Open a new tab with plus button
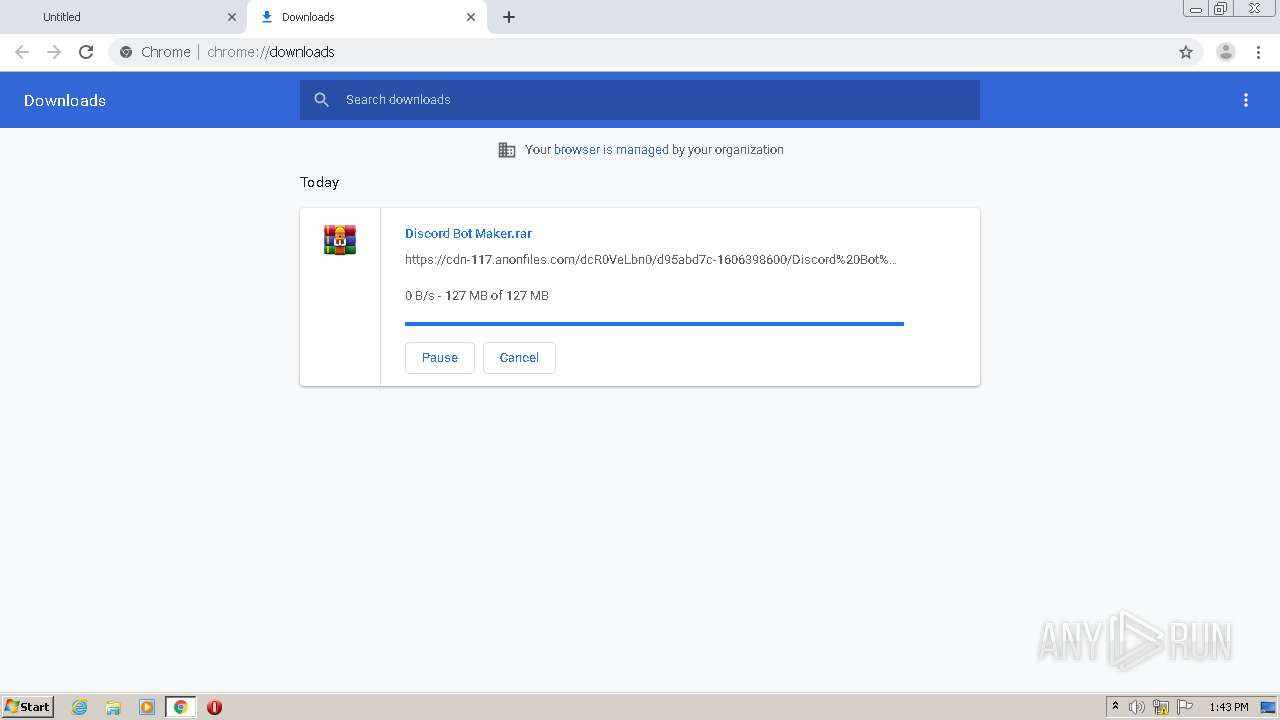This screenshot has width=1280, height=720. [x=509, y=17]
